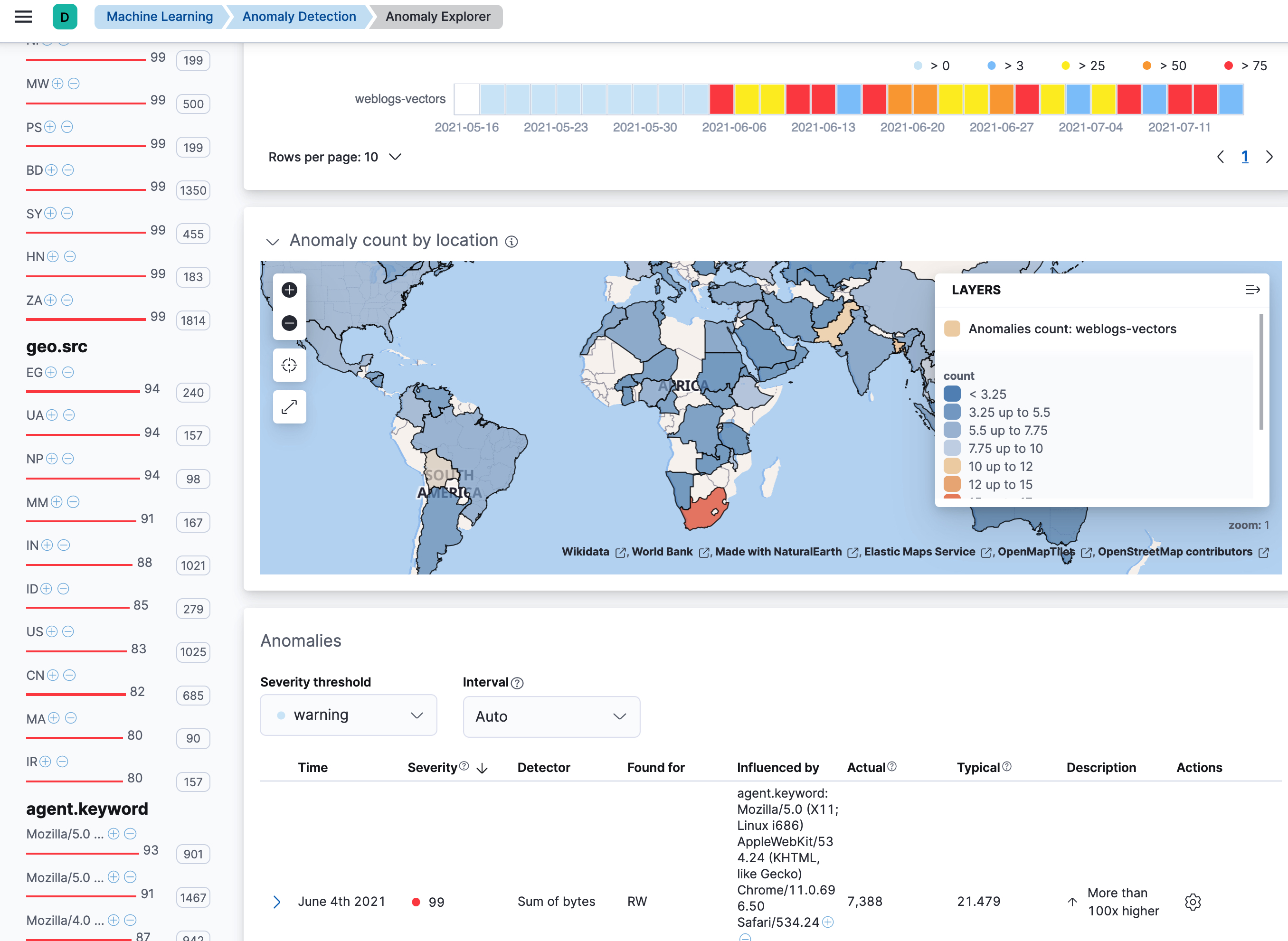Click the map zoom in button

289,290
